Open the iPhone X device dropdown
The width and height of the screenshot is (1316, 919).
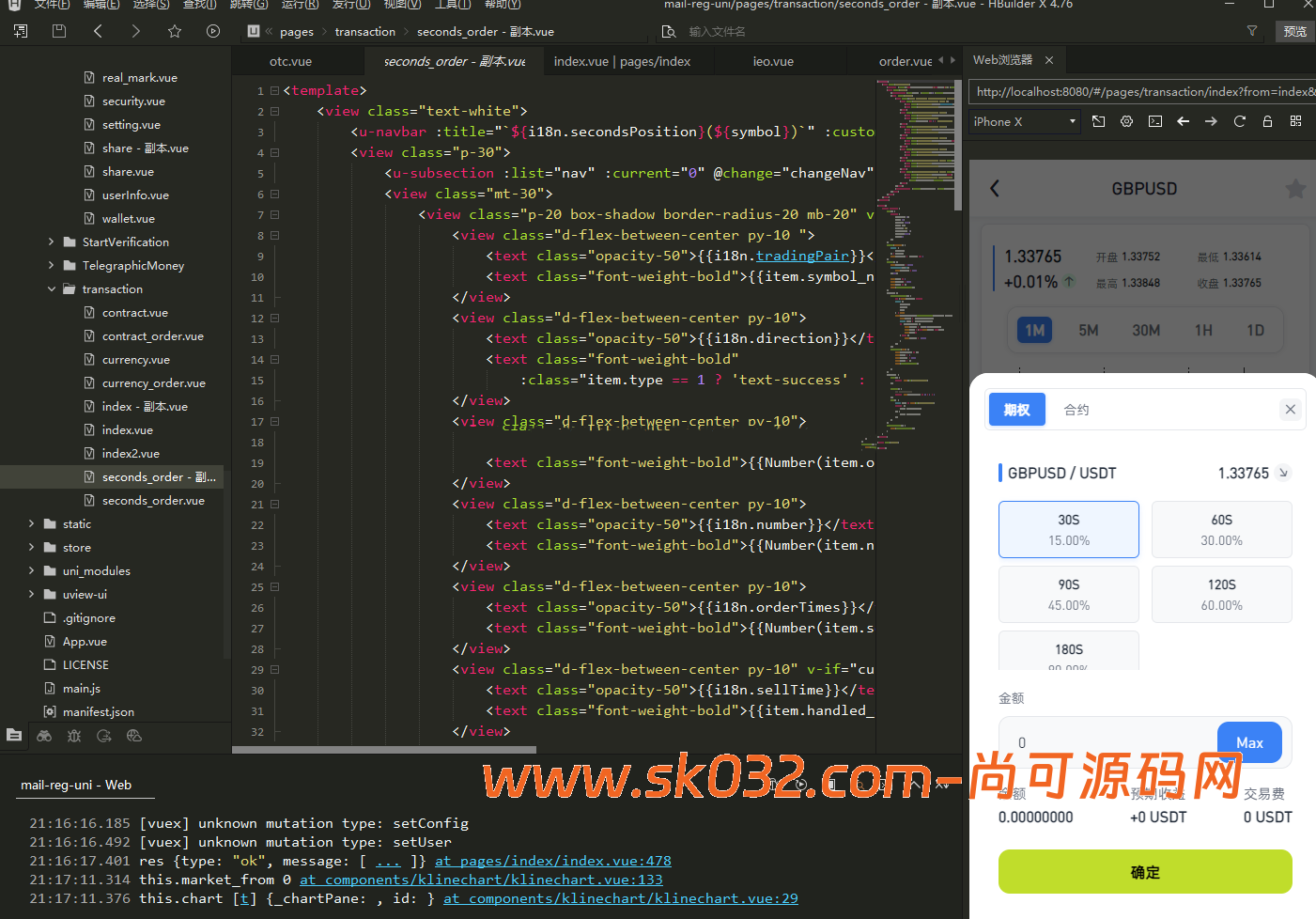(1024, 121)
